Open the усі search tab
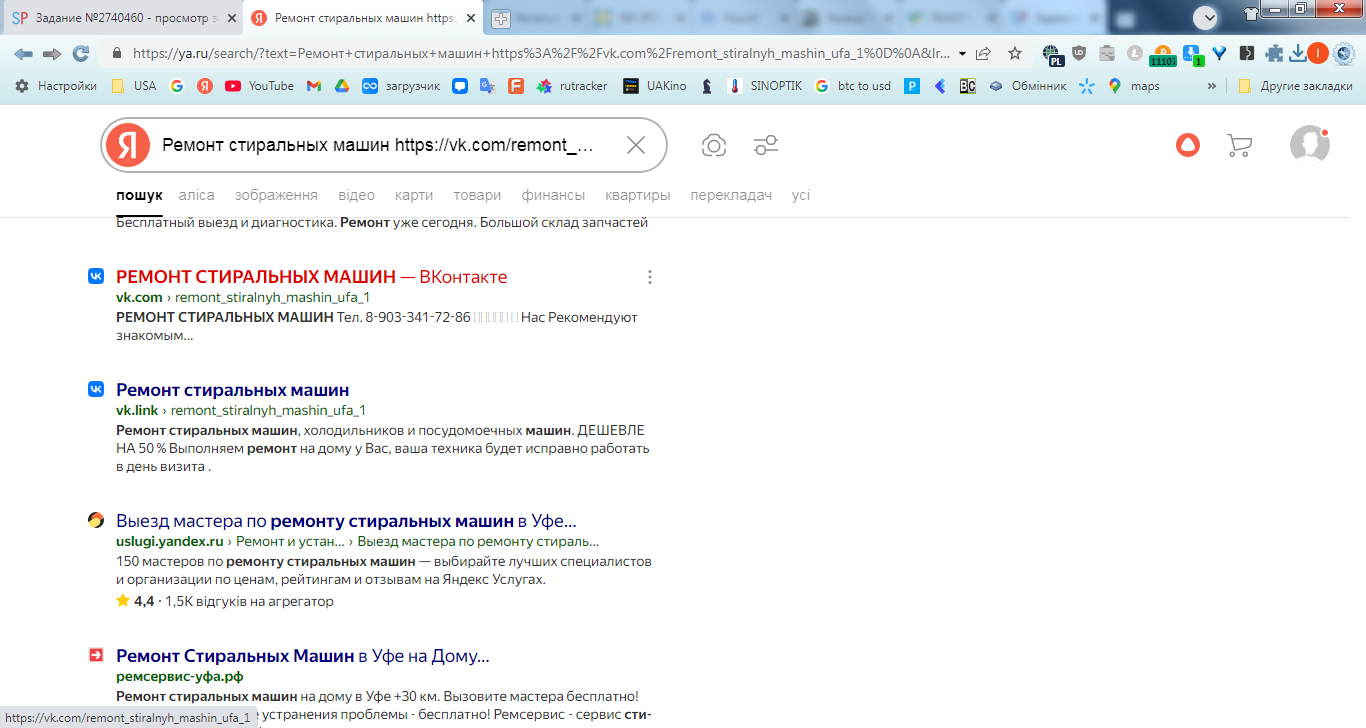Screen dimensions: 1366x728 pos(801,195)
